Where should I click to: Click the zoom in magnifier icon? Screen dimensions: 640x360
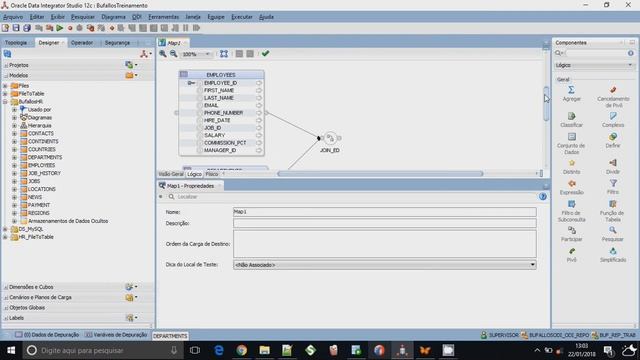pos(163,54)
